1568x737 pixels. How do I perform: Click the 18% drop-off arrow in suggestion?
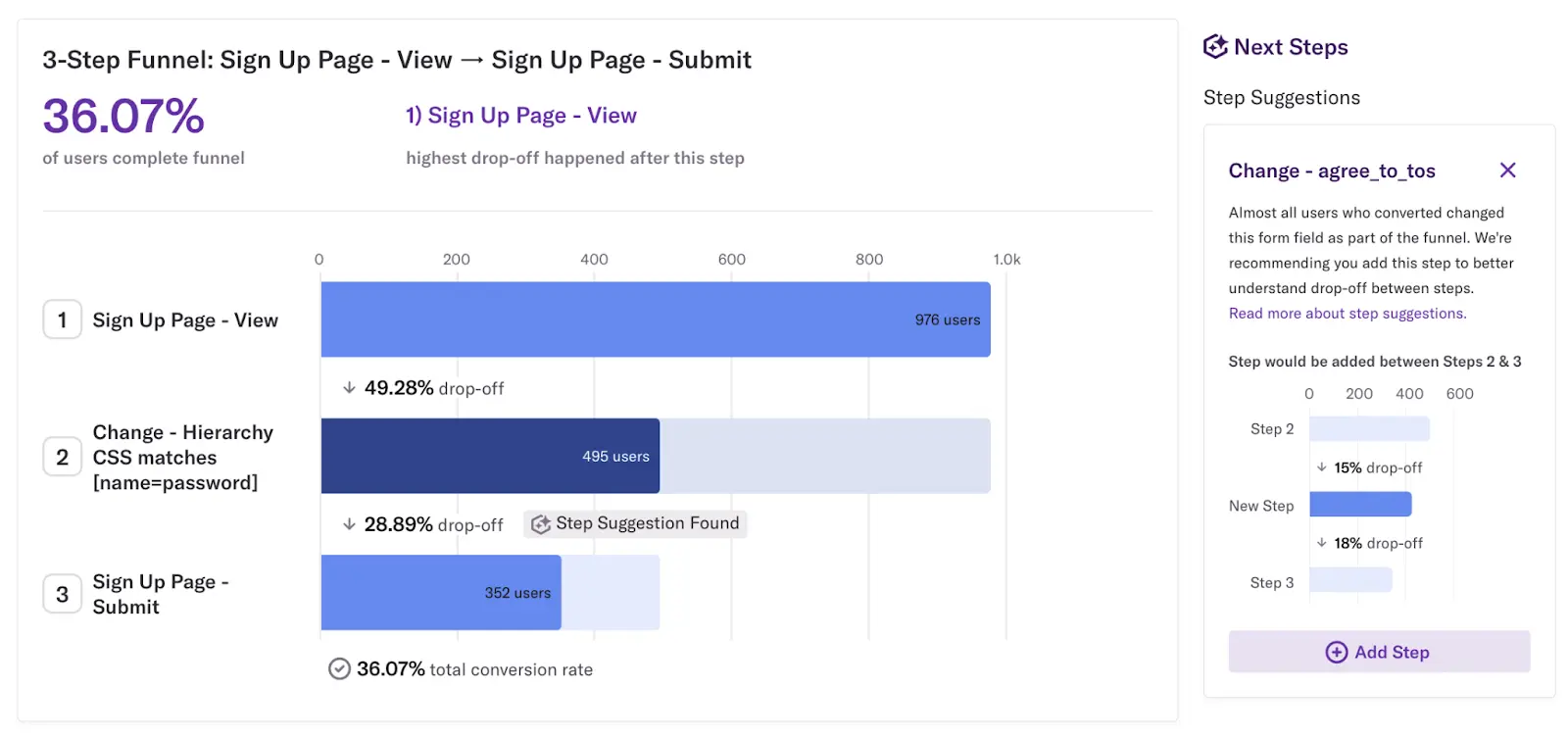pos(1321,543)
